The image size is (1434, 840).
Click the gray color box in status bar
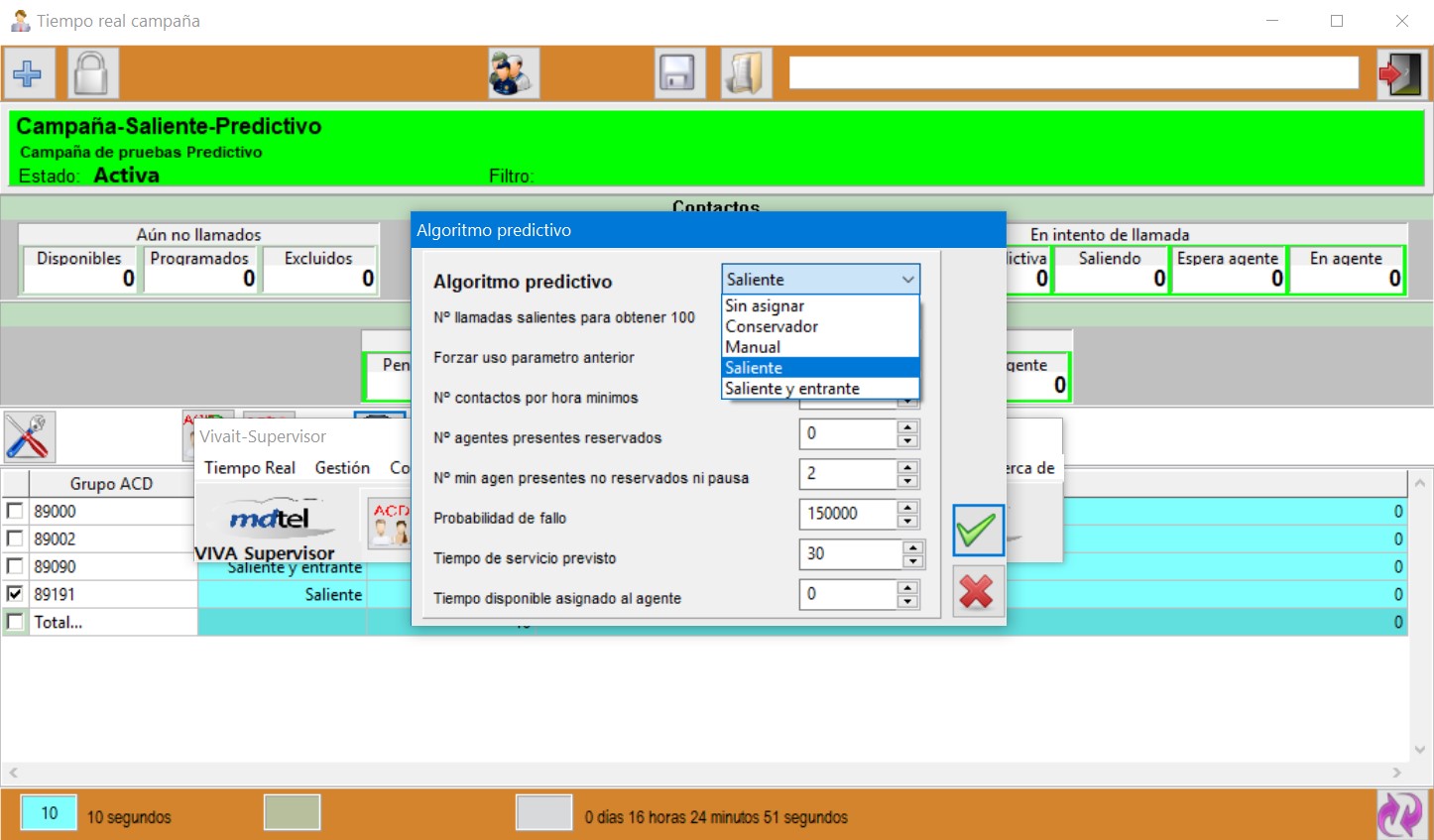coord(544,813)
